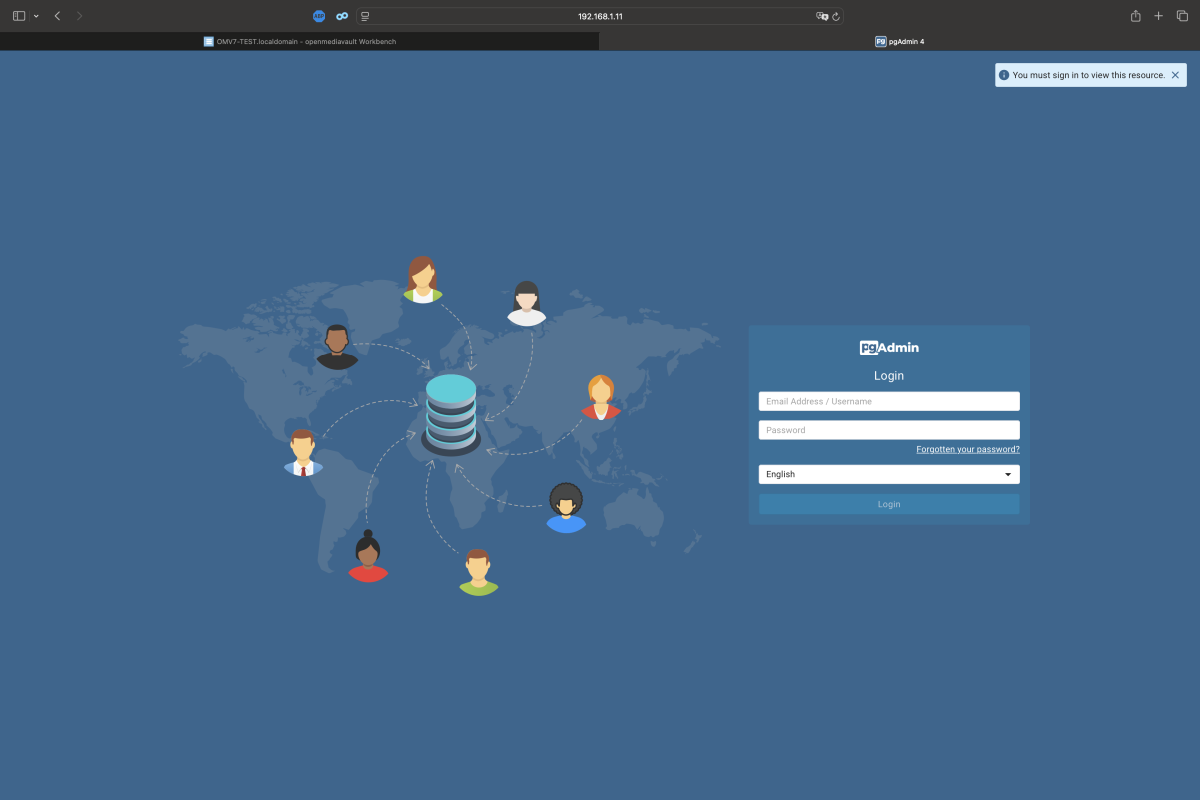Screen dimensions: 1200x800
Task: Click the black-haired woman in white avatar
Action: coord(526,304)
